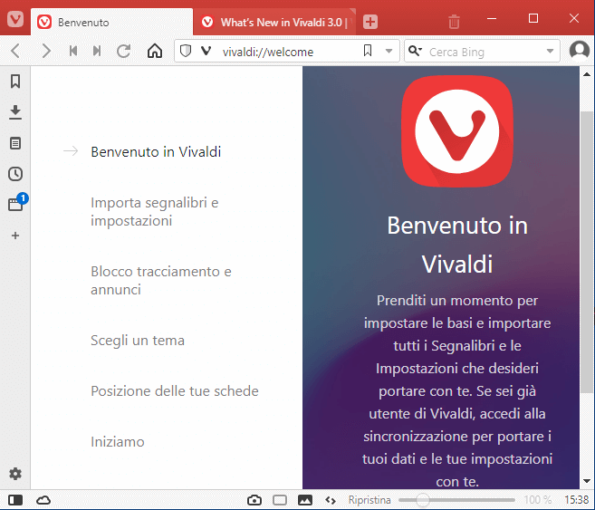This screenshot has width=595, height=510.
Task: Click the Rewind navigation button
Action: click(x=73, y=51)
